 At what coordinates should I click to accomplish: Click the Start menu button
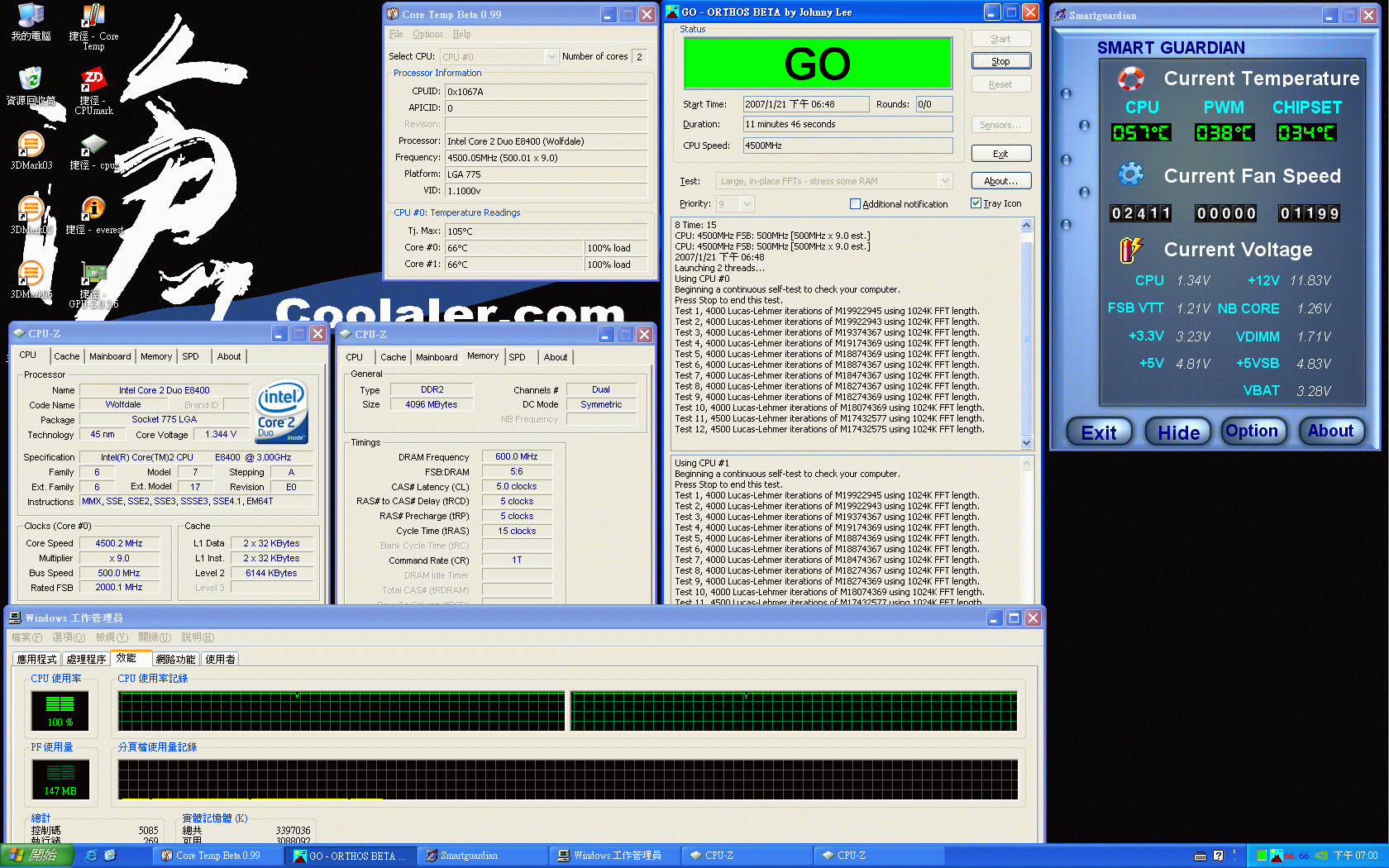click(x=37, y=856)
